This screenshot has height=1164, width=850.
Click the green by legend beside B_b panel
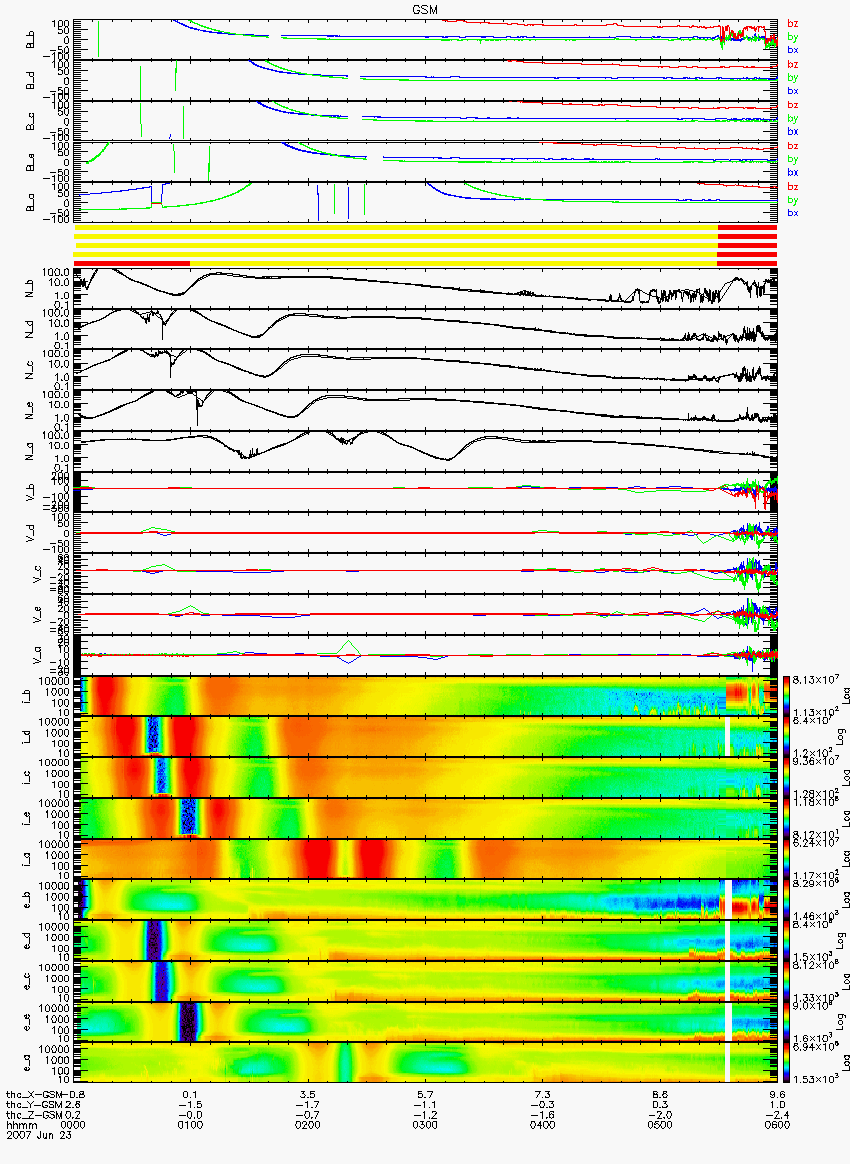[792, 36]
